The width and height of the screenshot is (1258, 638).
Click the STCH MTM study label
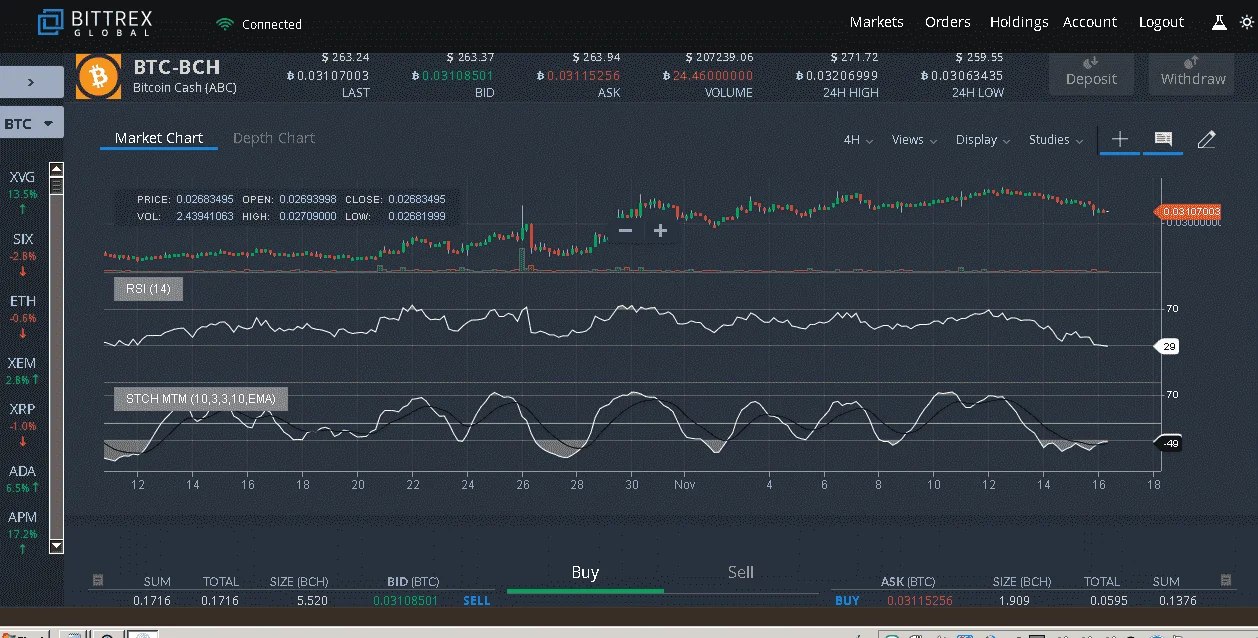pos(201,399)
